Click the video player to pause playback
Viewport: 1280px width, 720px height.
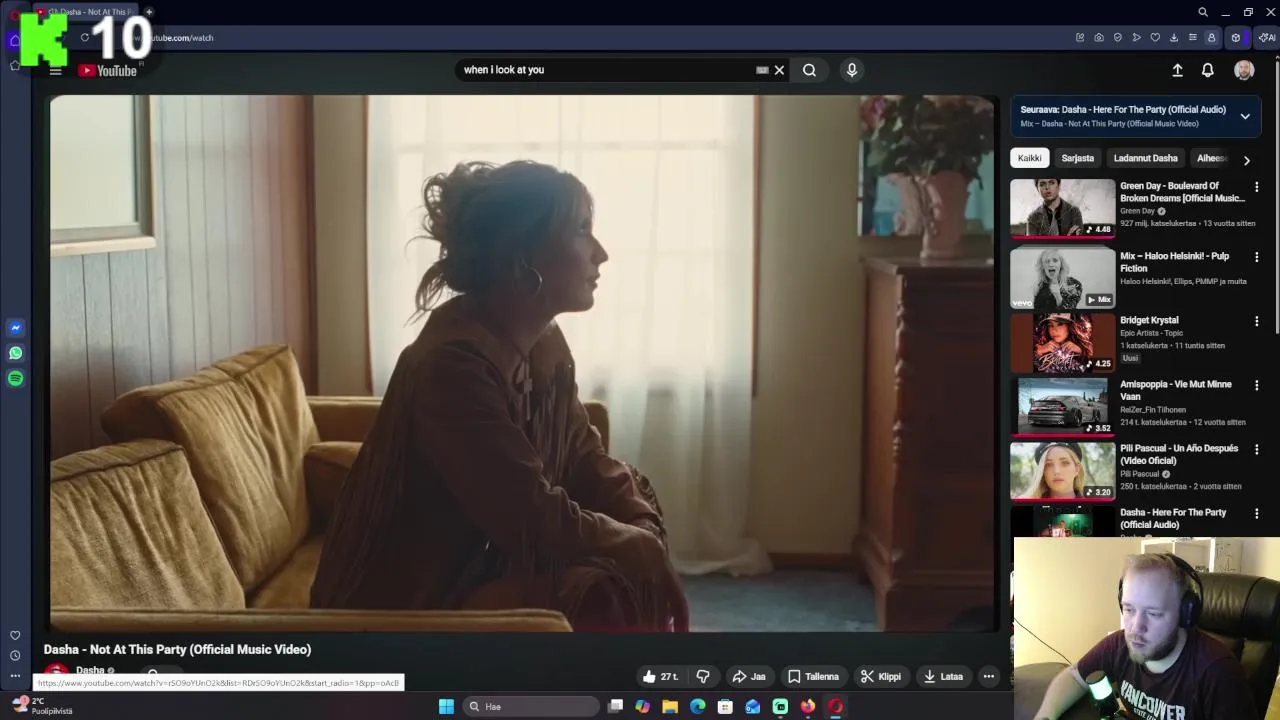click(x=524, y=363)
